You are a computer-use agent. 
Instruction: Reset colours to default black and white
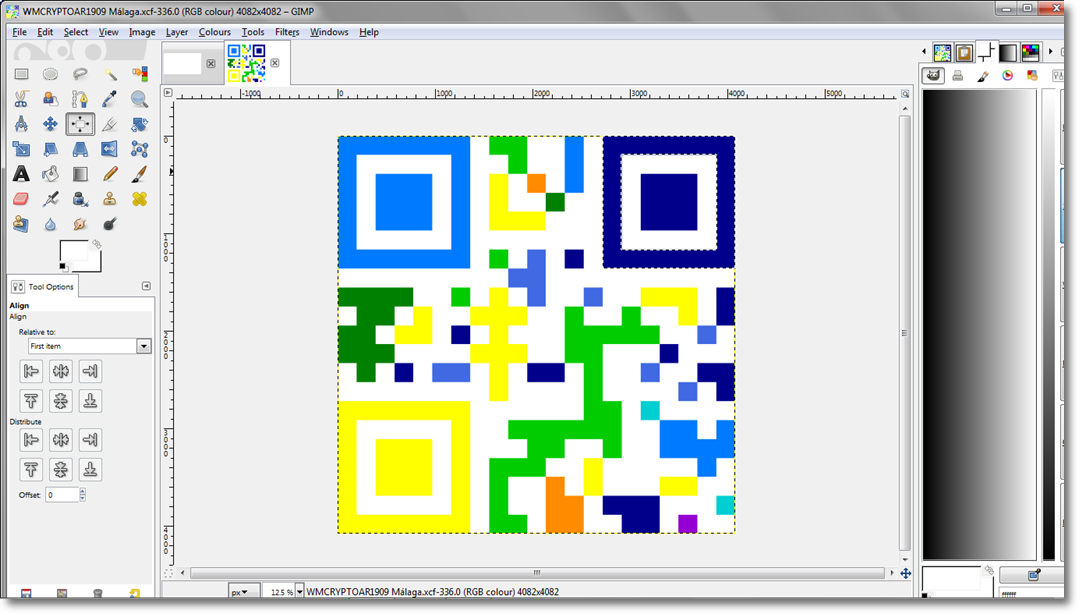tap(63, 267)
